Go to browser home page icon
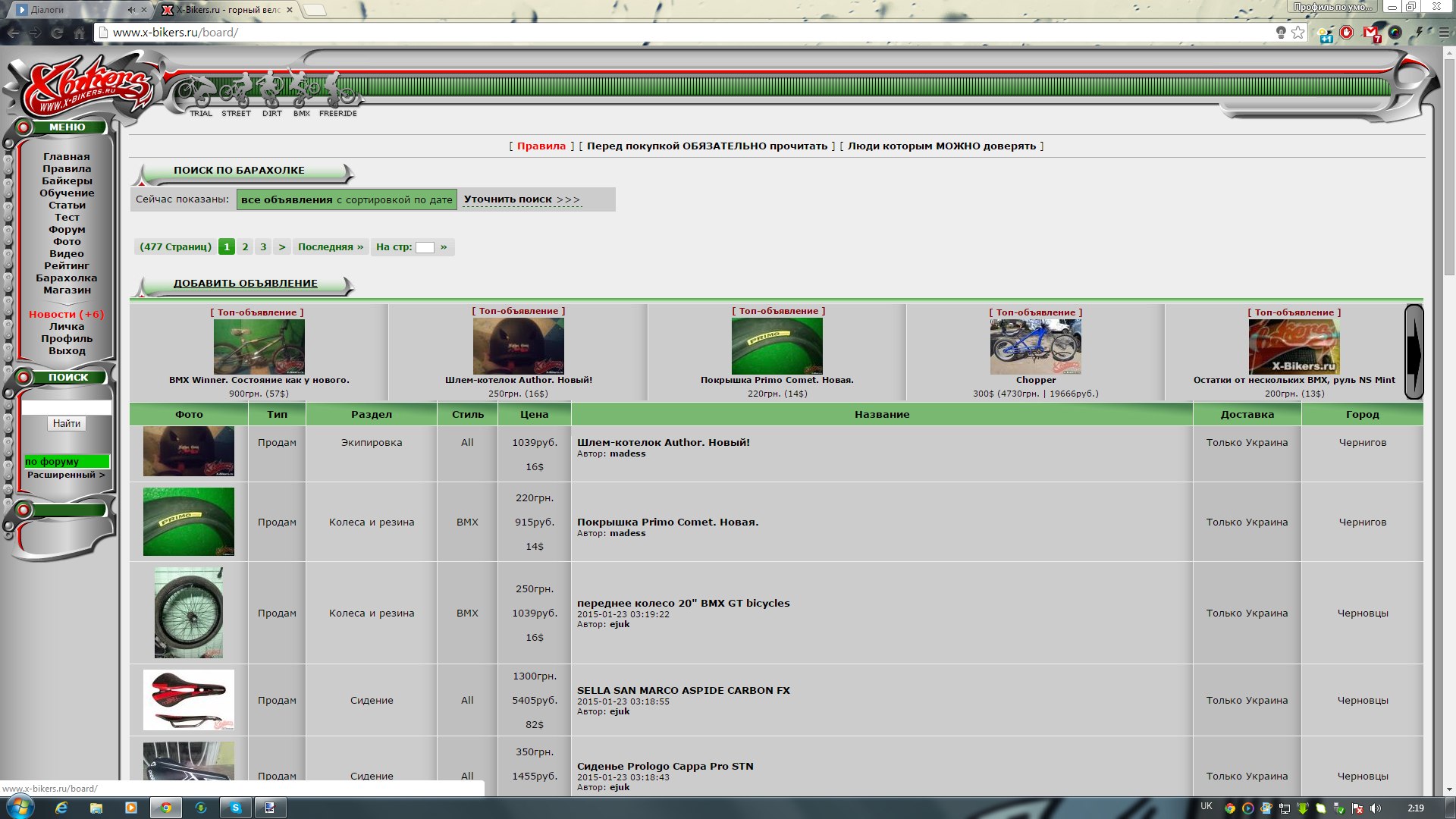 pyautogui.click(x=79, y=33)
